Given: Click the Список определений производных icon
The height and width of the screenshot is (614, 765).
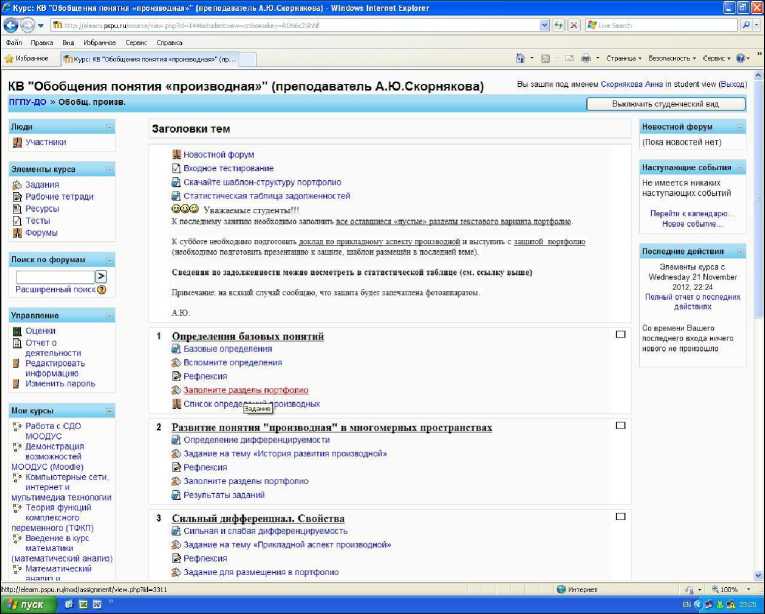Looking at the screenshot, I should (x=176, y=404).
